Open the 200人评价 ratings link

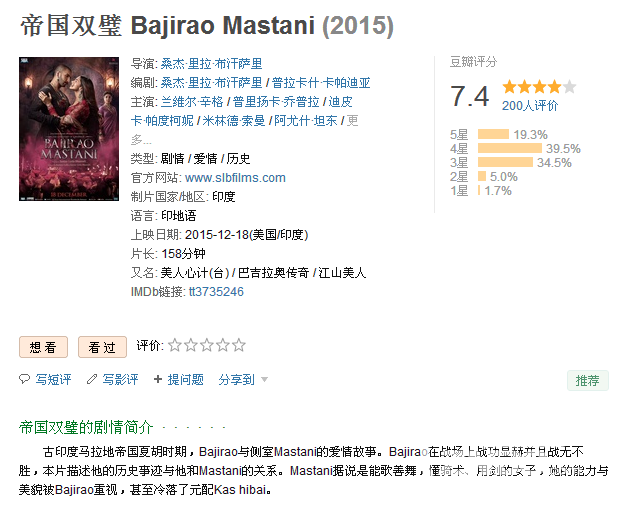pyautogui.click(x=530, y=106)
